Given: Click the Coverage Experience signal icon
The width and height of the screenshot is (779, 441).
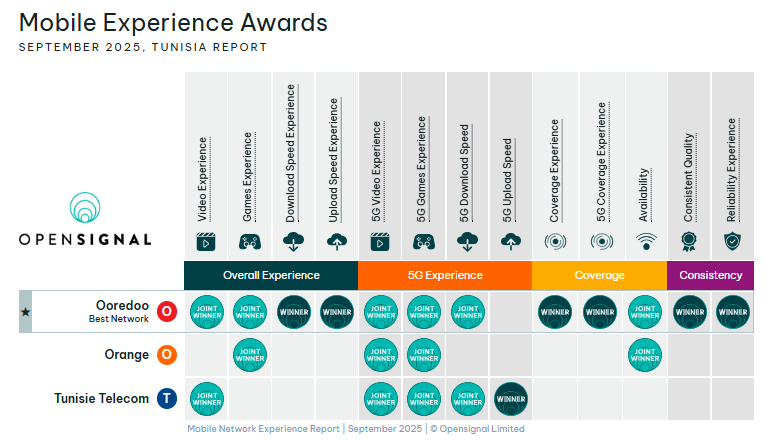Looking at the screenshot, I should pyautogui.click(x=555, y=242).
